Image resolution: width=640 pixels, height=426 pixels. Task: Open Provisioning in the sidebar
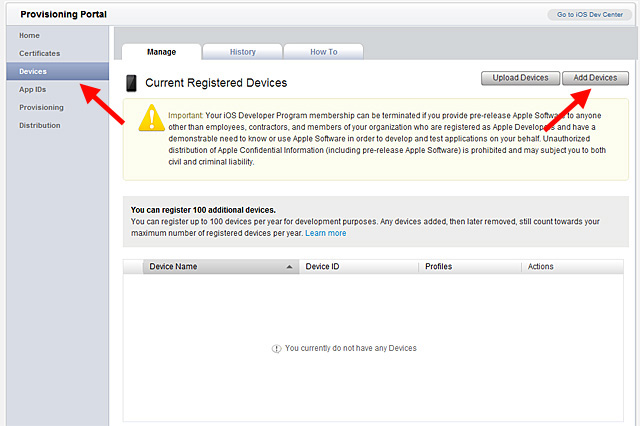click(41, 107)
